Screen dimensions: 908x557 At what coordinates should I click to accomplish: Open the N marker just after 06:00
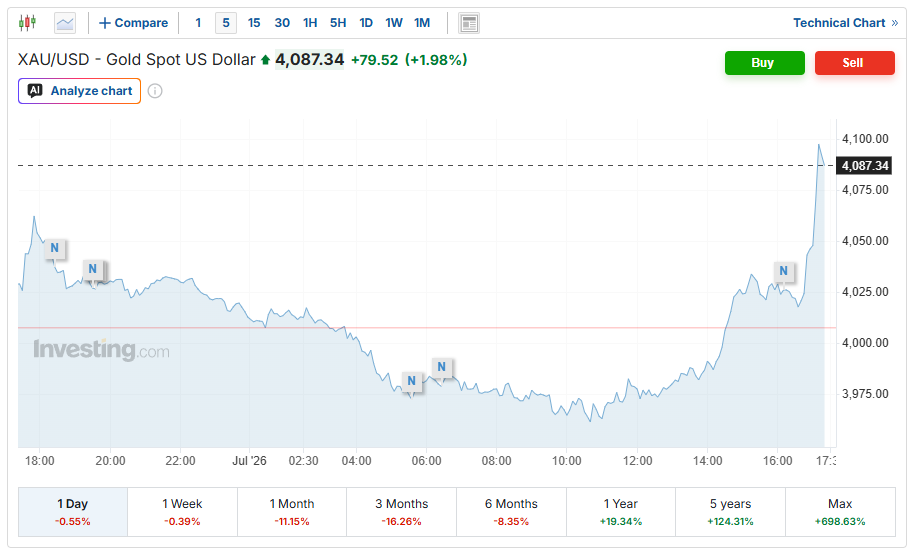(x=441, y=367)
